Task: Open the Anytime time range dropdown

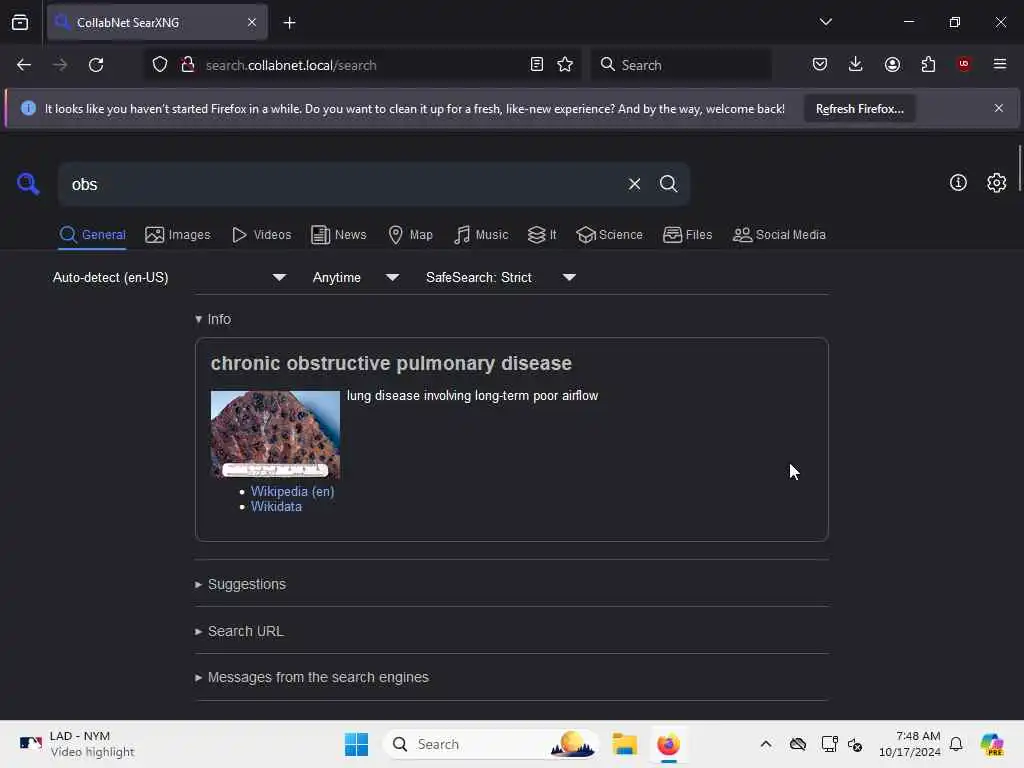Action: (356, 278)
